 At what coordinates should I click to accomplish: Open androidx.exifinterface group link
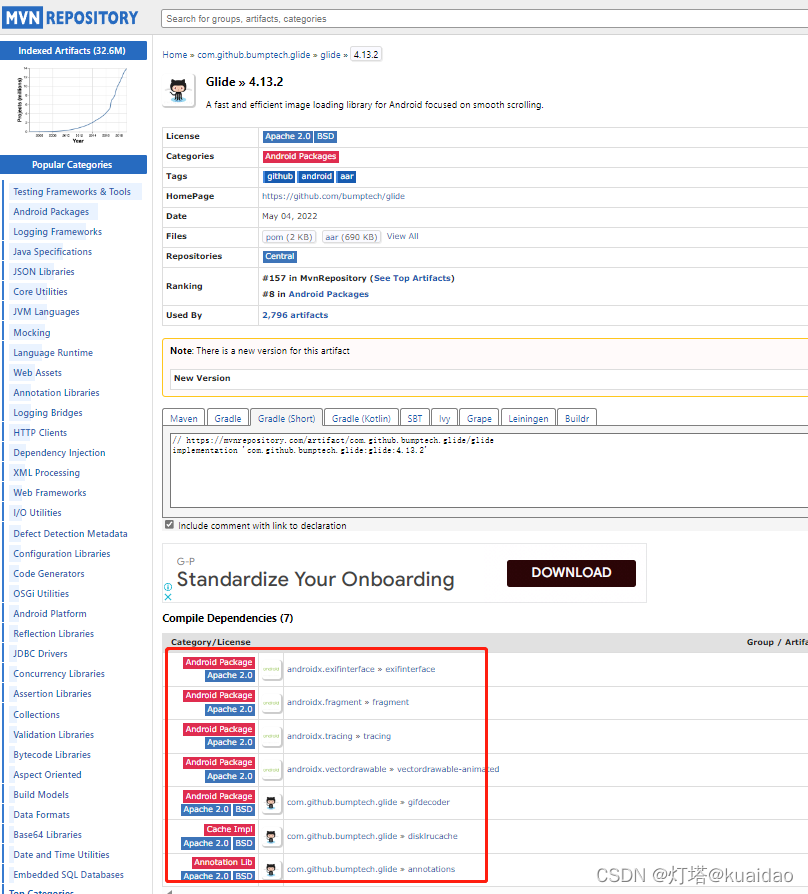[x=331, y=669]
